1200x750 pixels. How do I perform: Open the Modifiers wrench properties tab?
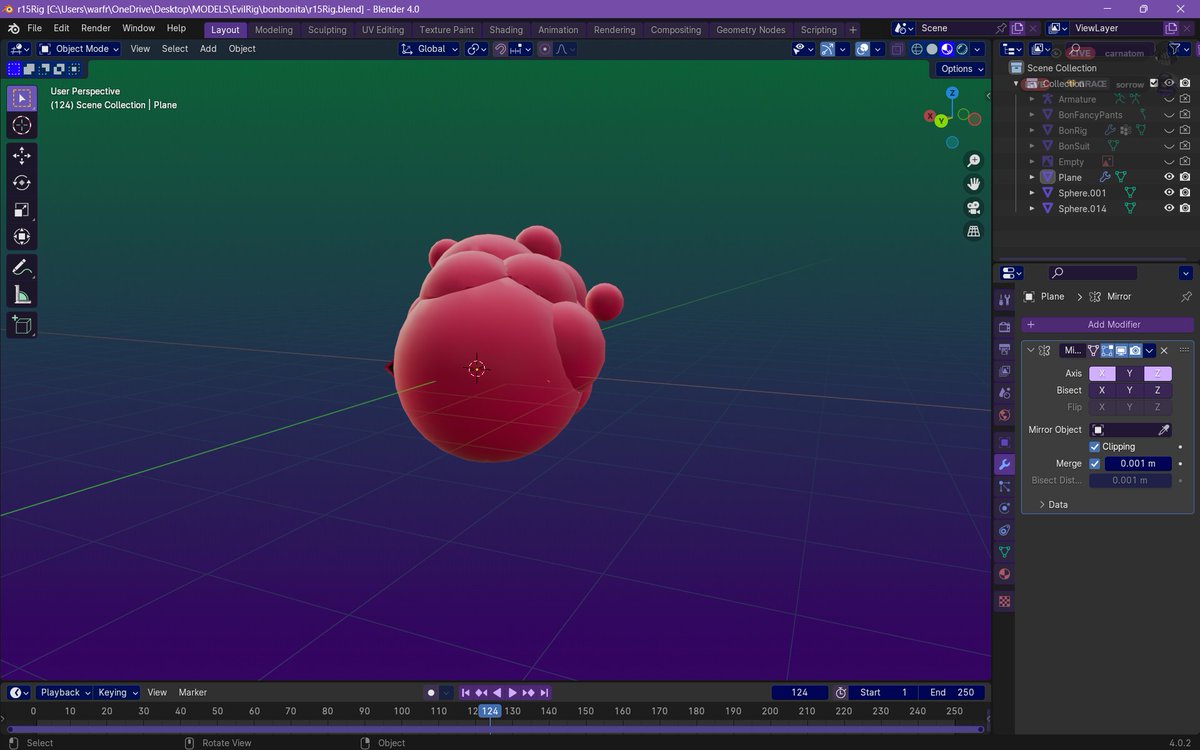point(1004,464)
